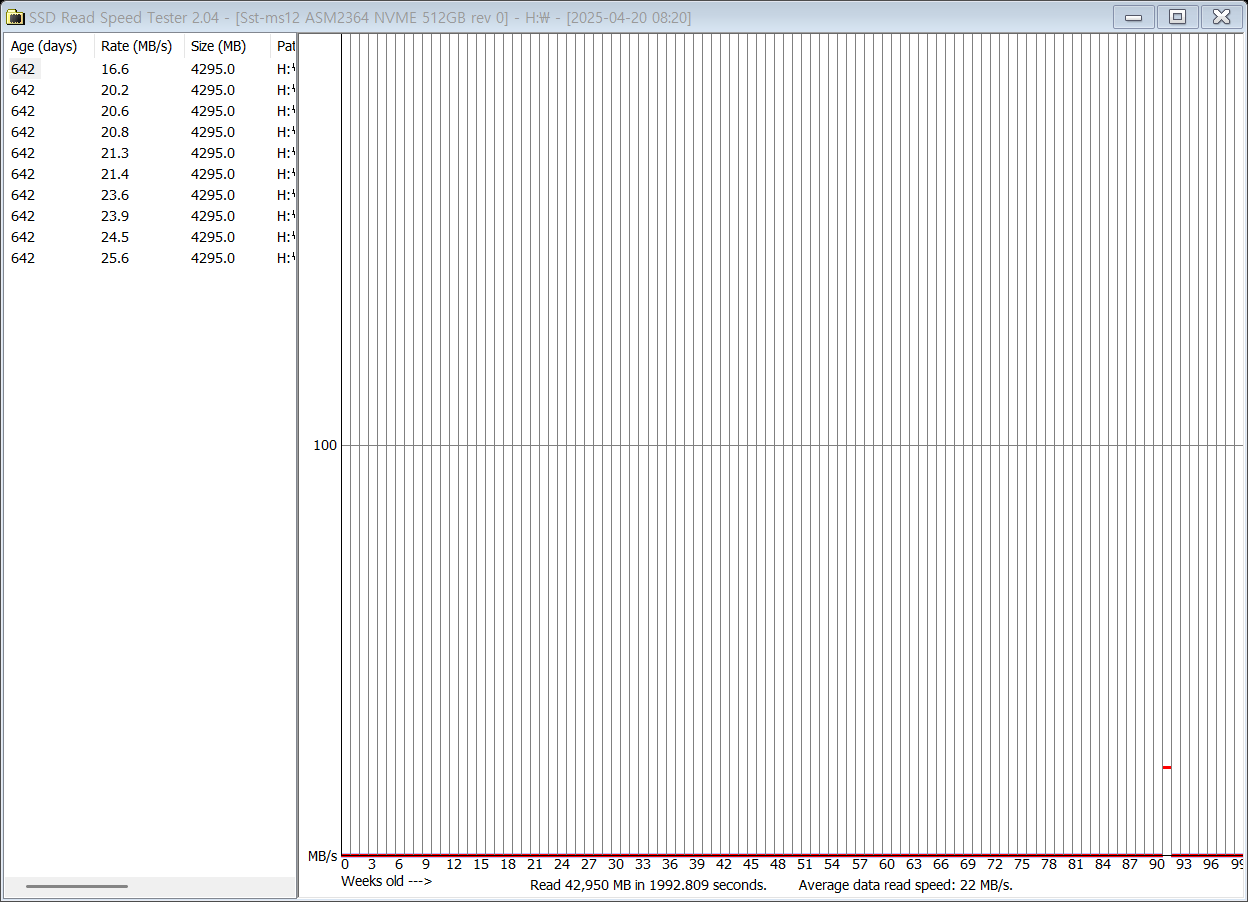The image size is (1248, 902).
Task: Select the entry with rate 24.5
Action: [115, 237]
